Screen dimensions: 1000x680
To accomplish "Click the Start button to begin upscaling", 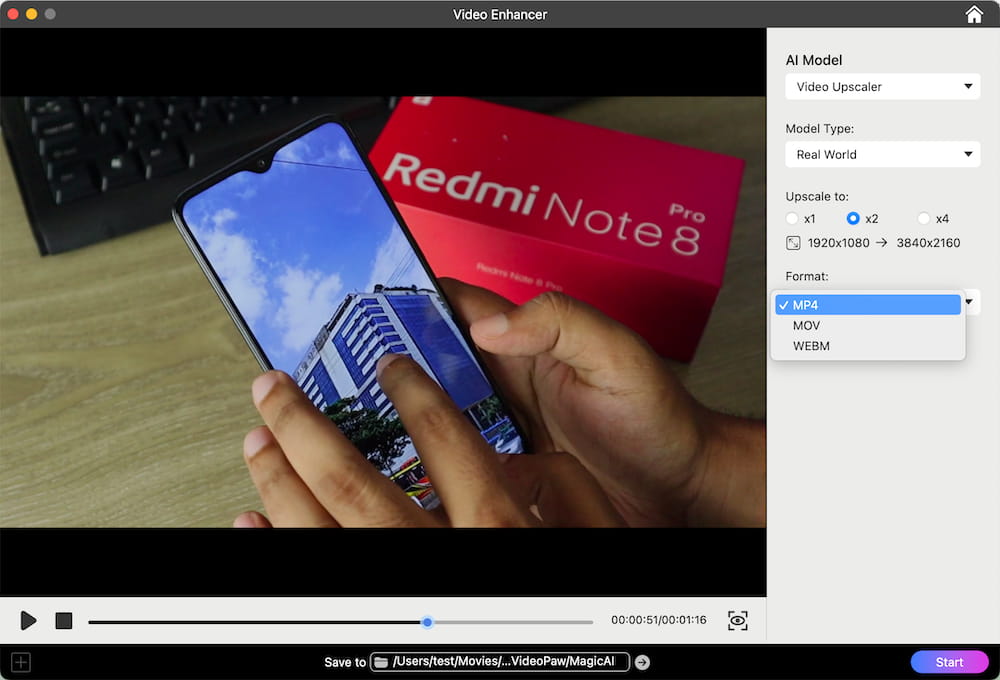I will 948,661.
